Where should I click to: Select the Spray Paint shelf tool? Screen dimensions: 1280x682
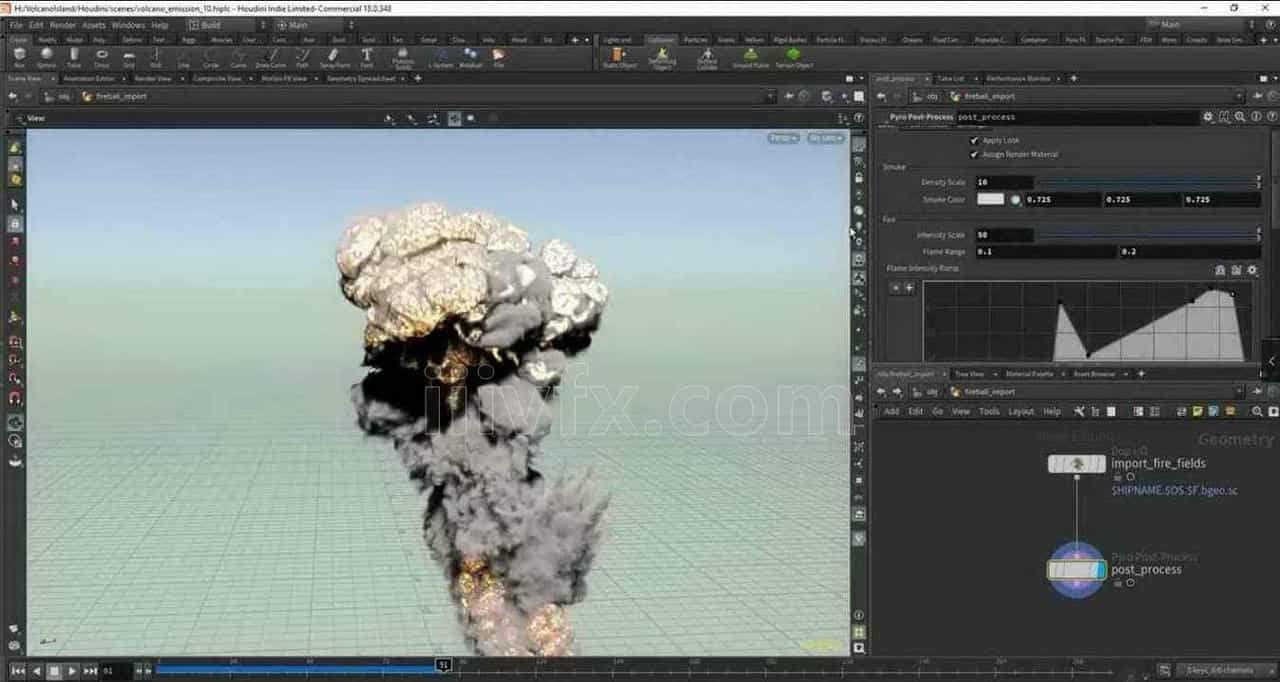[335, 57]
